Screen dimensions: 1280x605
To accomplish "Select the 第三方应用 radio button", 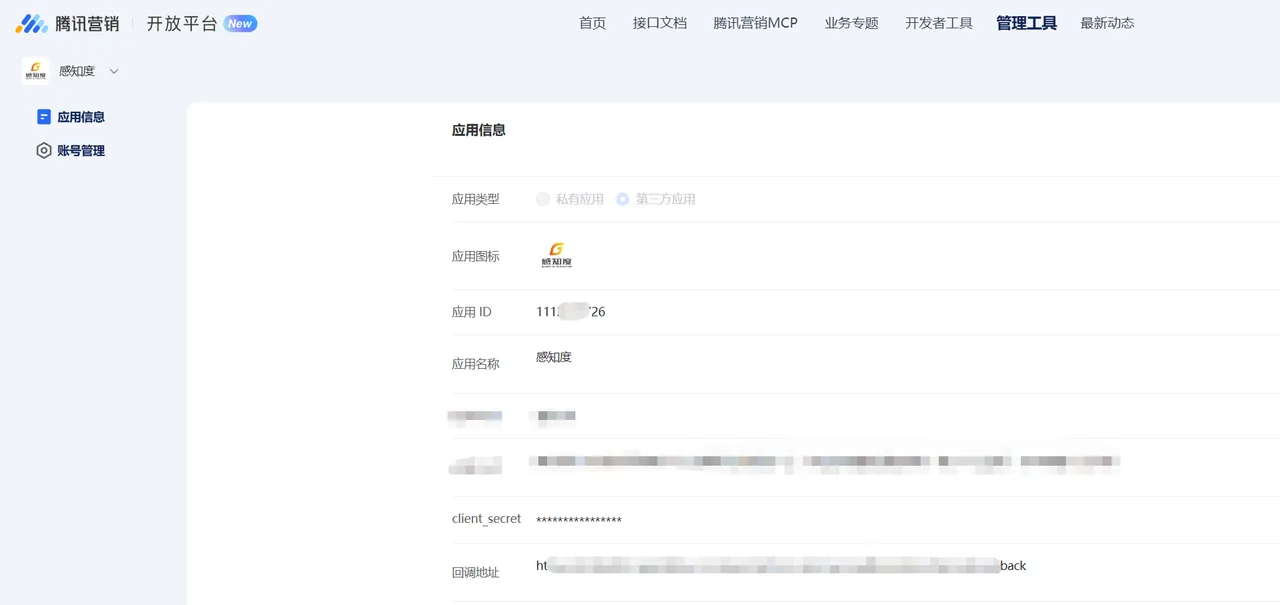I will tap(623, 199).
